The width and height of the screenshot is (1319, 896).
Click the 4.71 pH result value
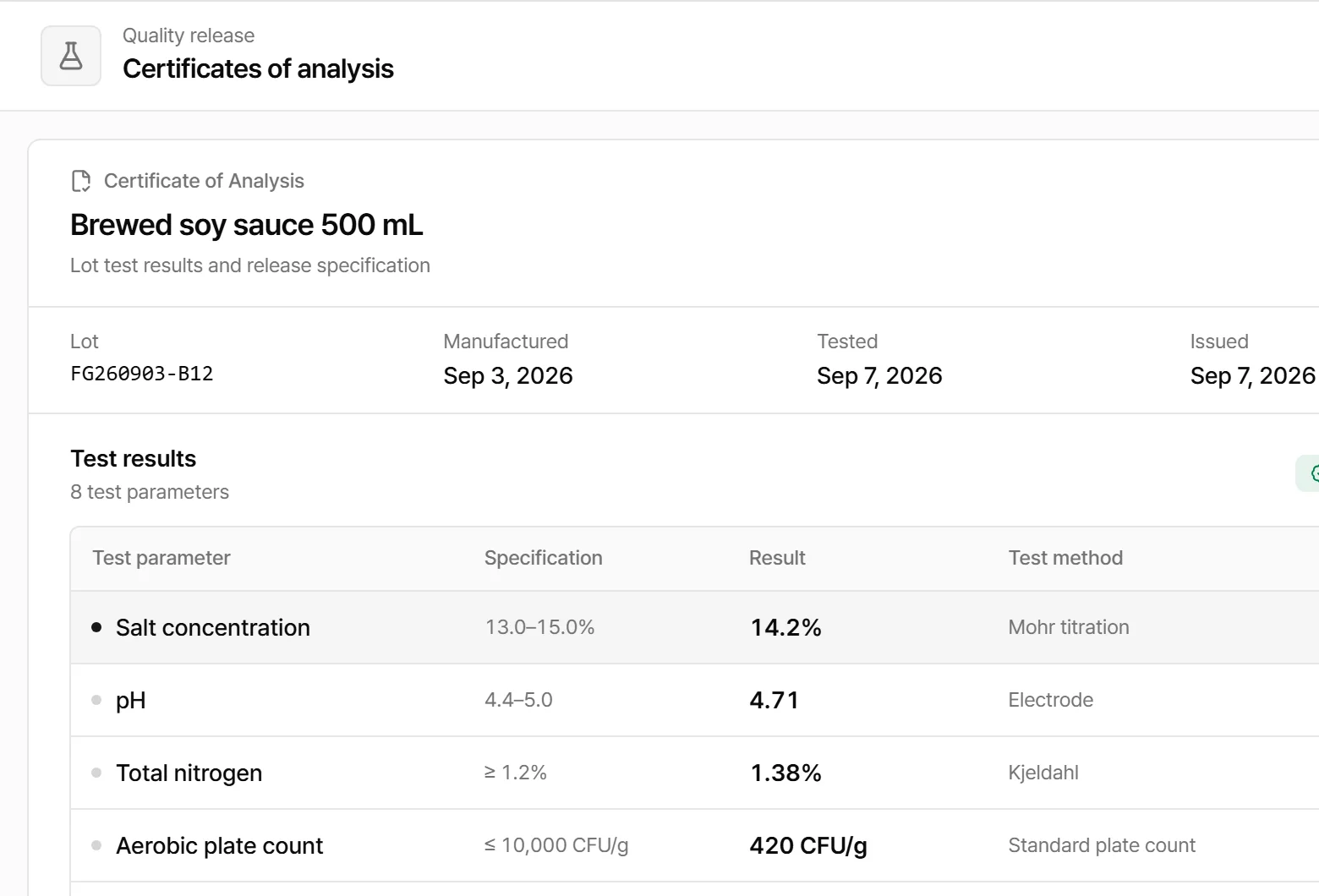point(774,700)
